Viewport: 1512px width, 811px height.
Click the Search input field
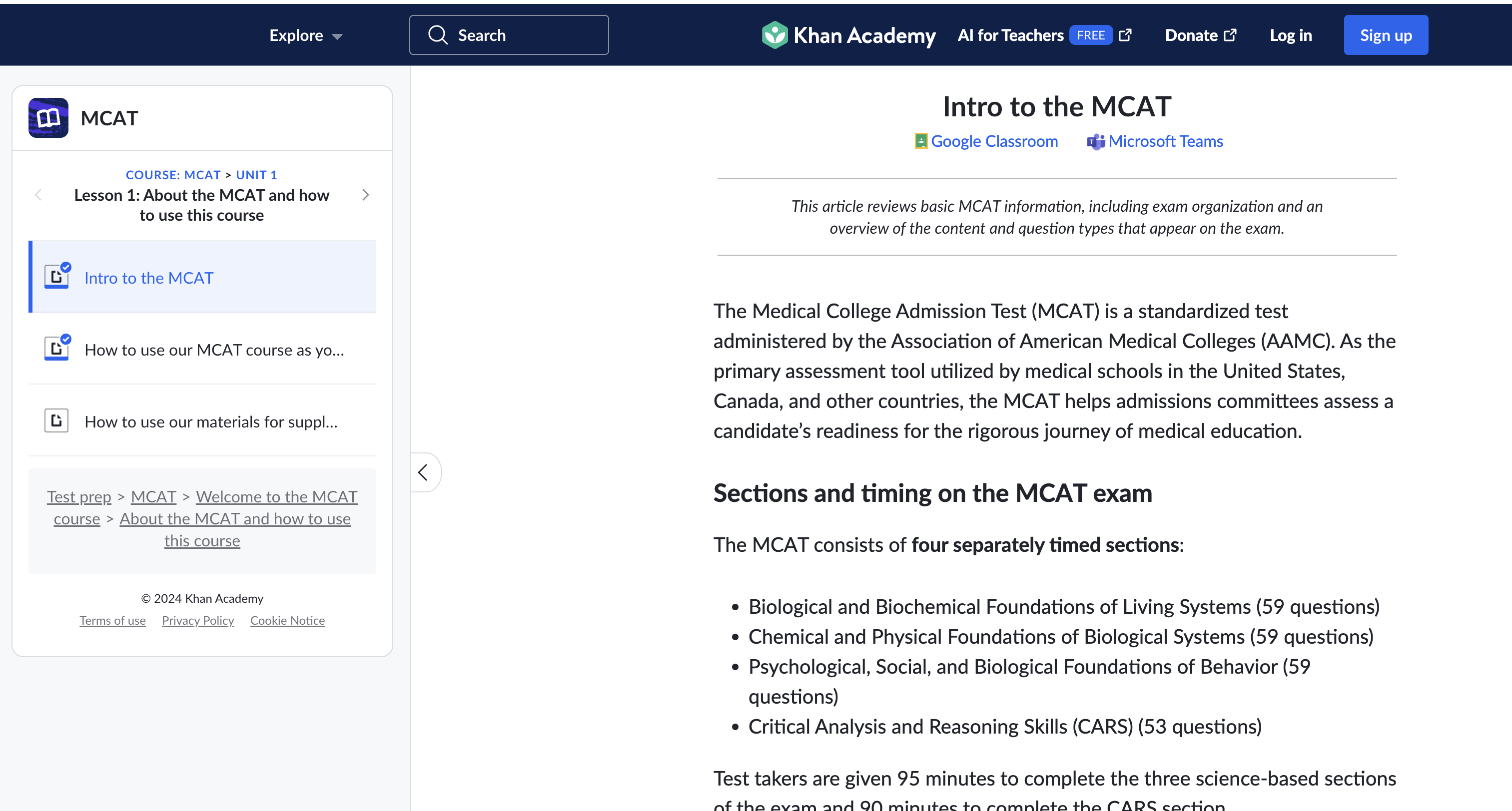pos(528,35)
